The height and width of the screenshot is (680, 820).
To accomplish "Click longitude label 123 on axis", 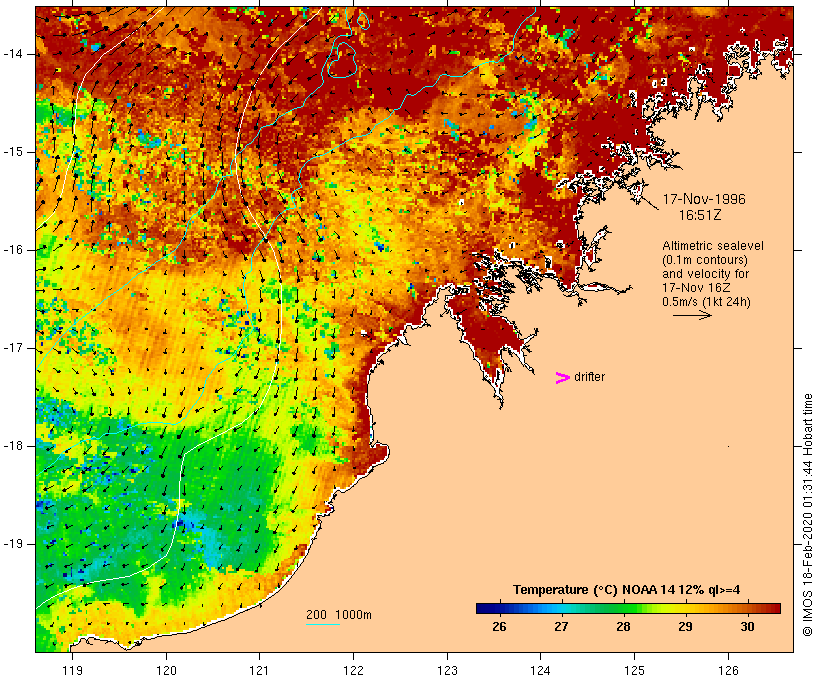I will (447, 670).
